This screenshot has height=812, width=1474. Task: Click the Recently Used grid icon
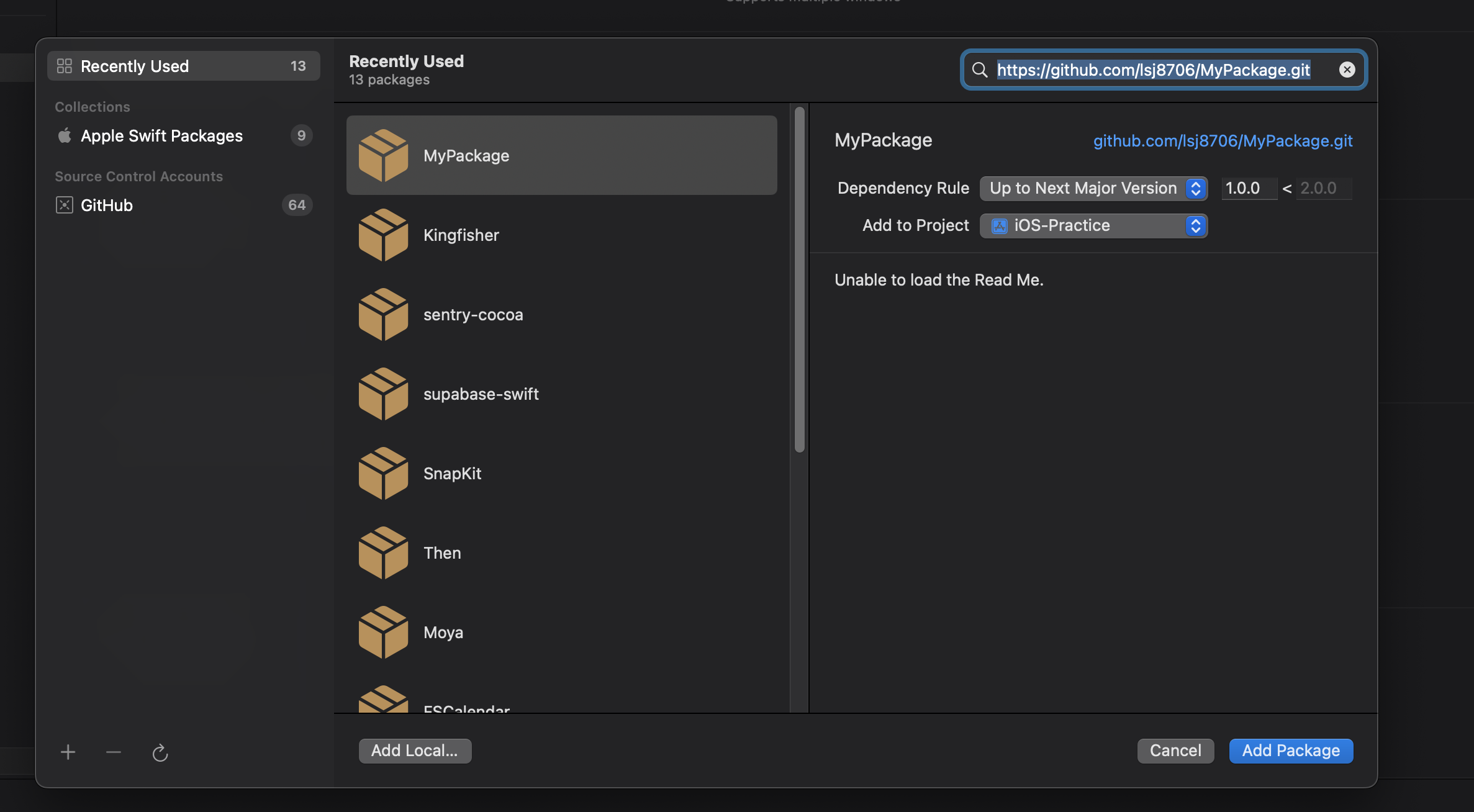pos(65,66)
